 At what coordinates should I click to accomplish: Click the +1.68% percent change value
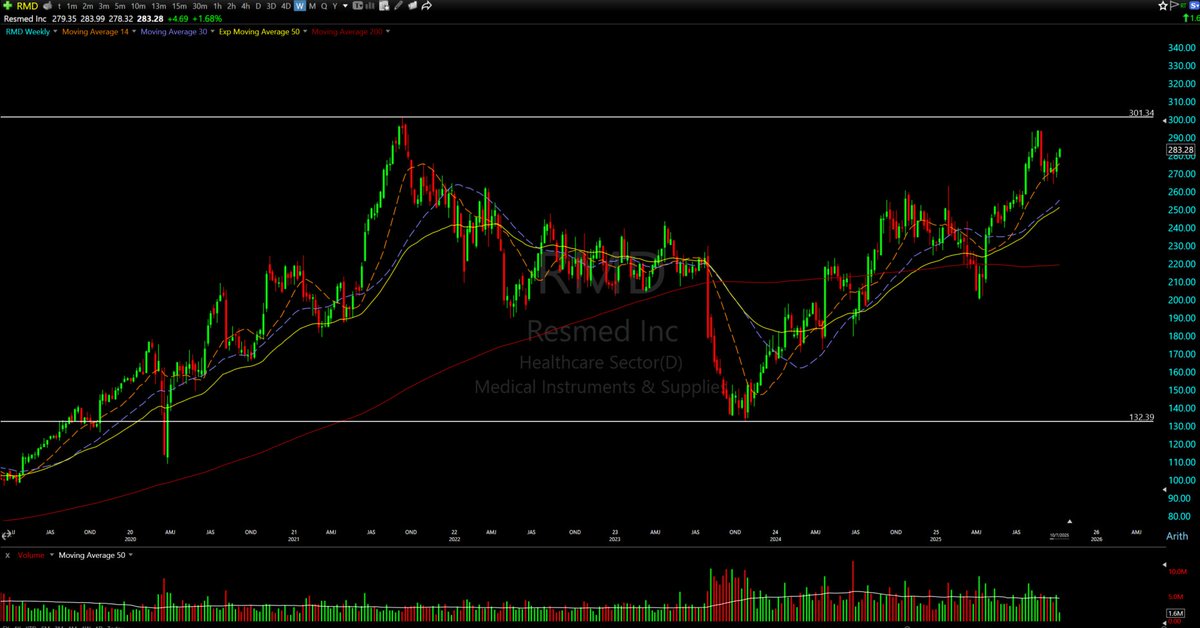(208, 18)
